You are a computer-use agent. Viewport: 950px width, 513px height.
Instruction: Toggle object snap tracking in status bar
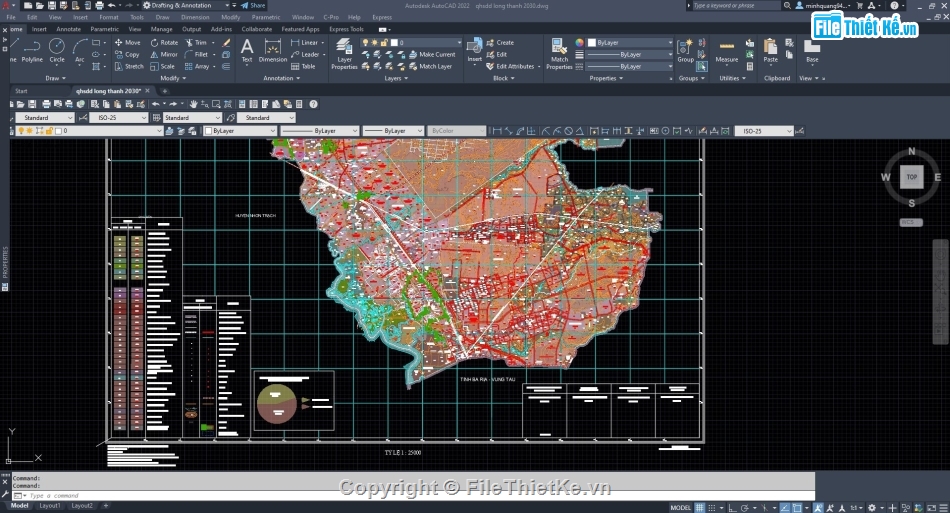click(785, 508)
